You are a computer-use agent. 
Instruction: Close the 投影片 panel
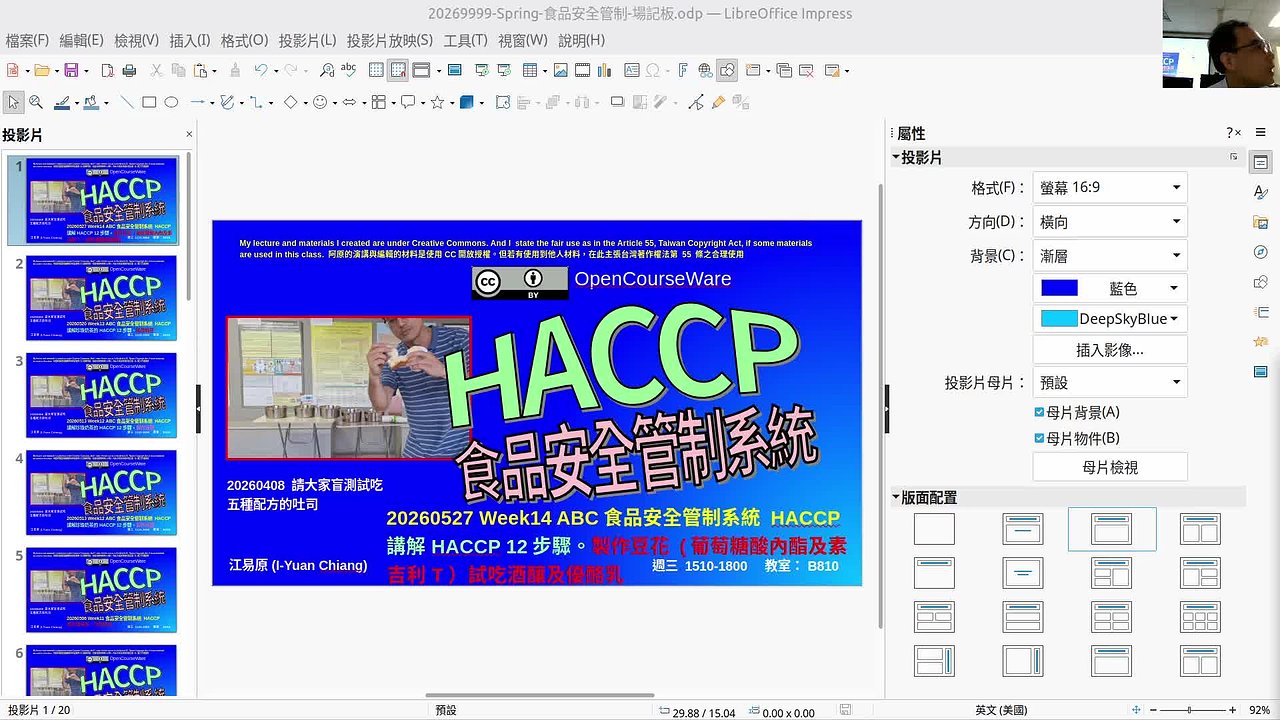(x=189, y=134)
